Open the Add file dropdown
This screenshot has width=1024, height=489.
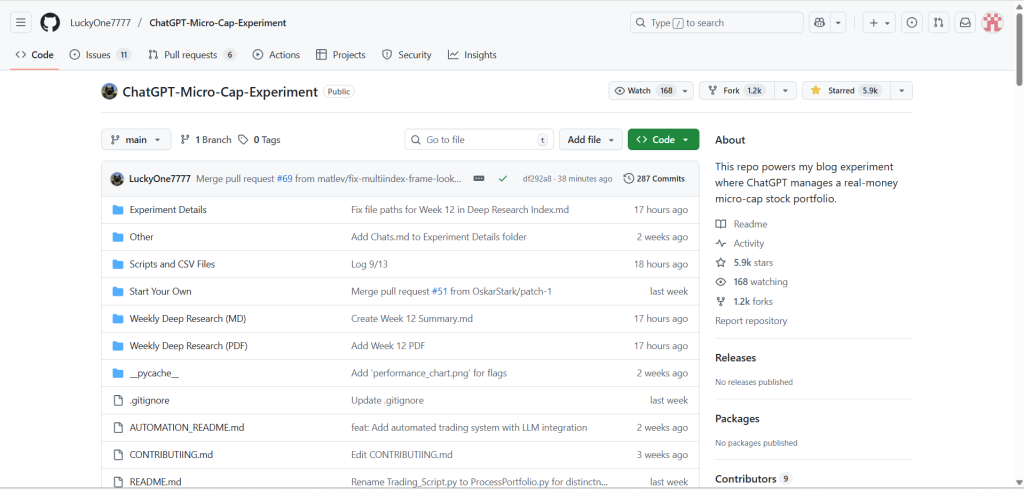pyautogui.click(x=590, y=140)
